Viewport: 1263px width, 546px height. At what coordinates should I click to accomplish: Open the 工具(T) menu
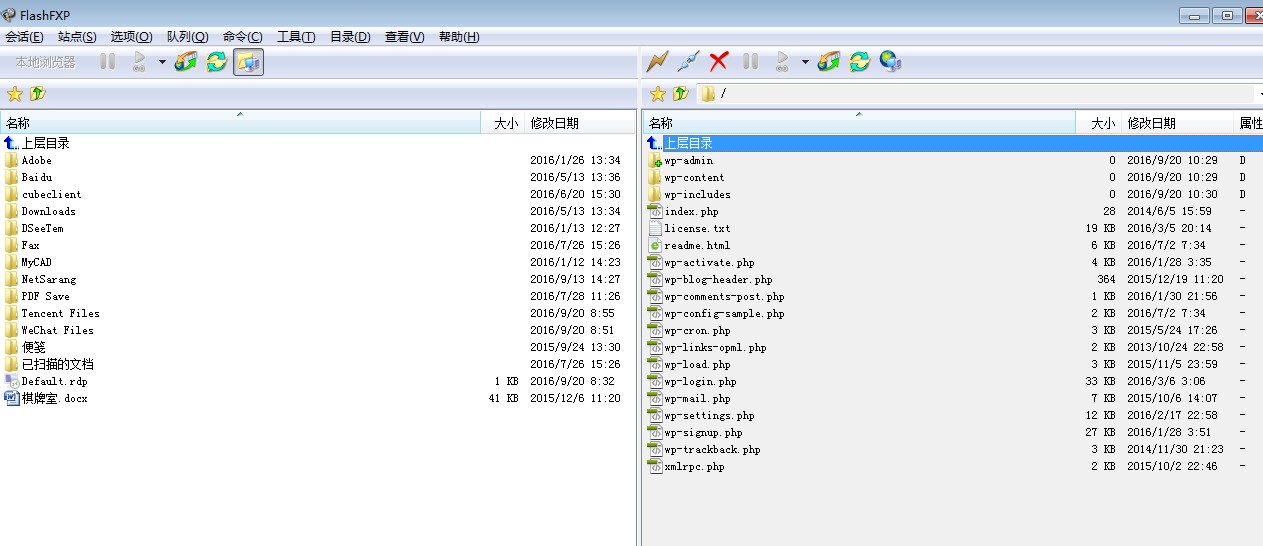296,37
